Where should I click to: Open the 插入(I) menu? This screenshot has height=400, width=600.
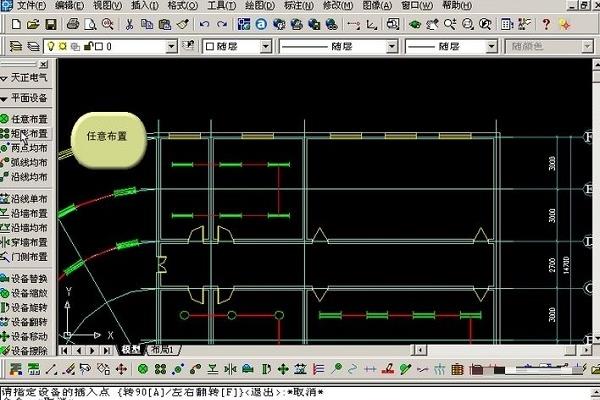click(145, 6)
